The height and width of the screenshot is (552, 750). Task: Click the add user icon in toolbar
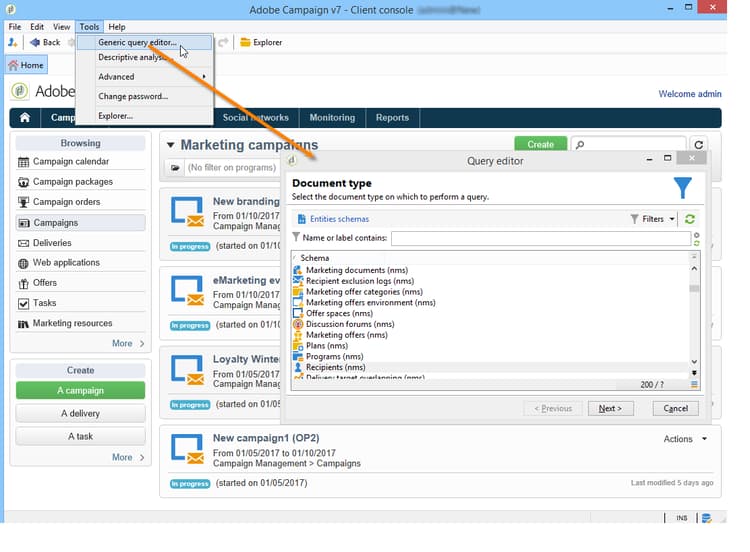(13, 43)
